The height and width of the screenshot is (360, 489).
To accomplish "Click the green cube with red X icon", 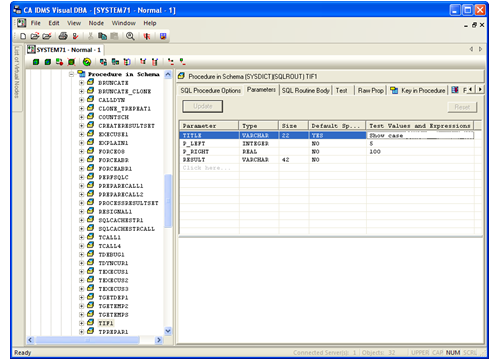I will pyautogui.click(x=71, y=62).
